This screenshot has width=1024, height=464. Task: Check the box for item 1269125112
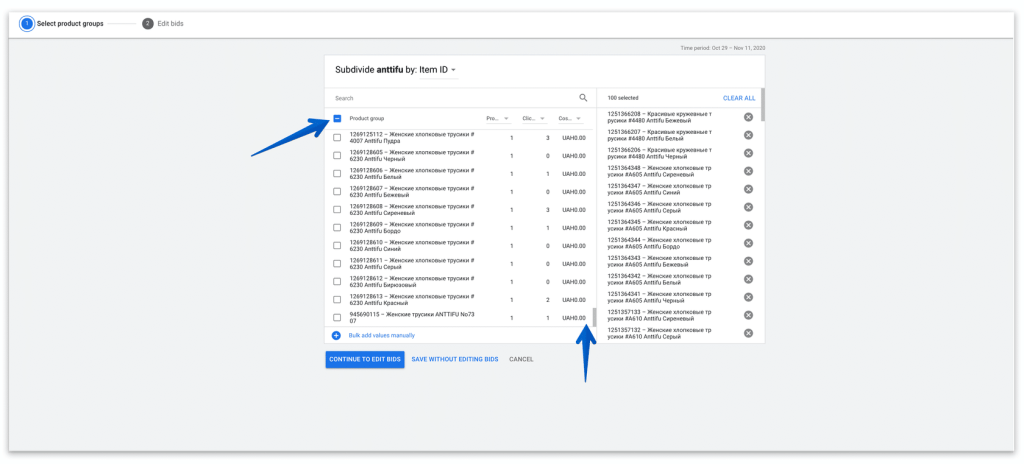(x=337, y=137)
